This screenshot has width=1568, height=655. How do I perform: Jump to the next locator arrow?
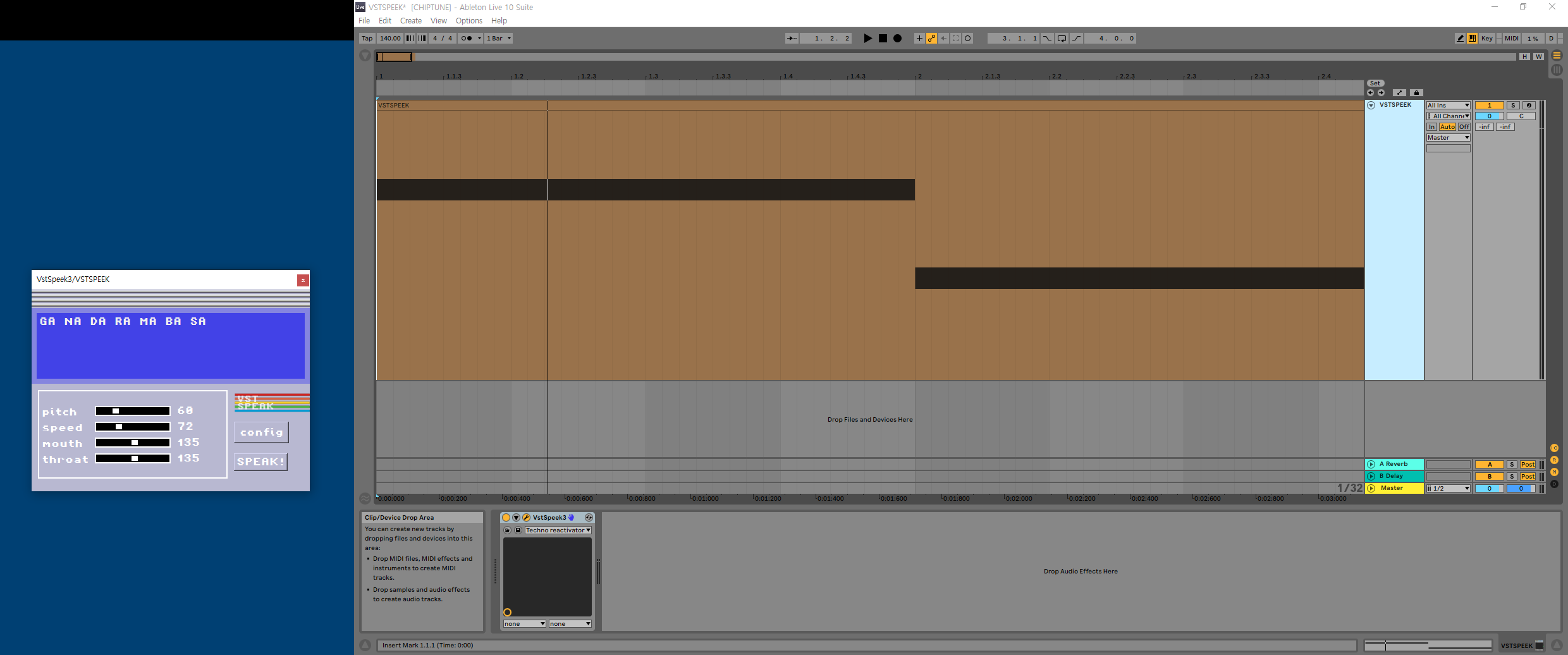(1381, 93)
